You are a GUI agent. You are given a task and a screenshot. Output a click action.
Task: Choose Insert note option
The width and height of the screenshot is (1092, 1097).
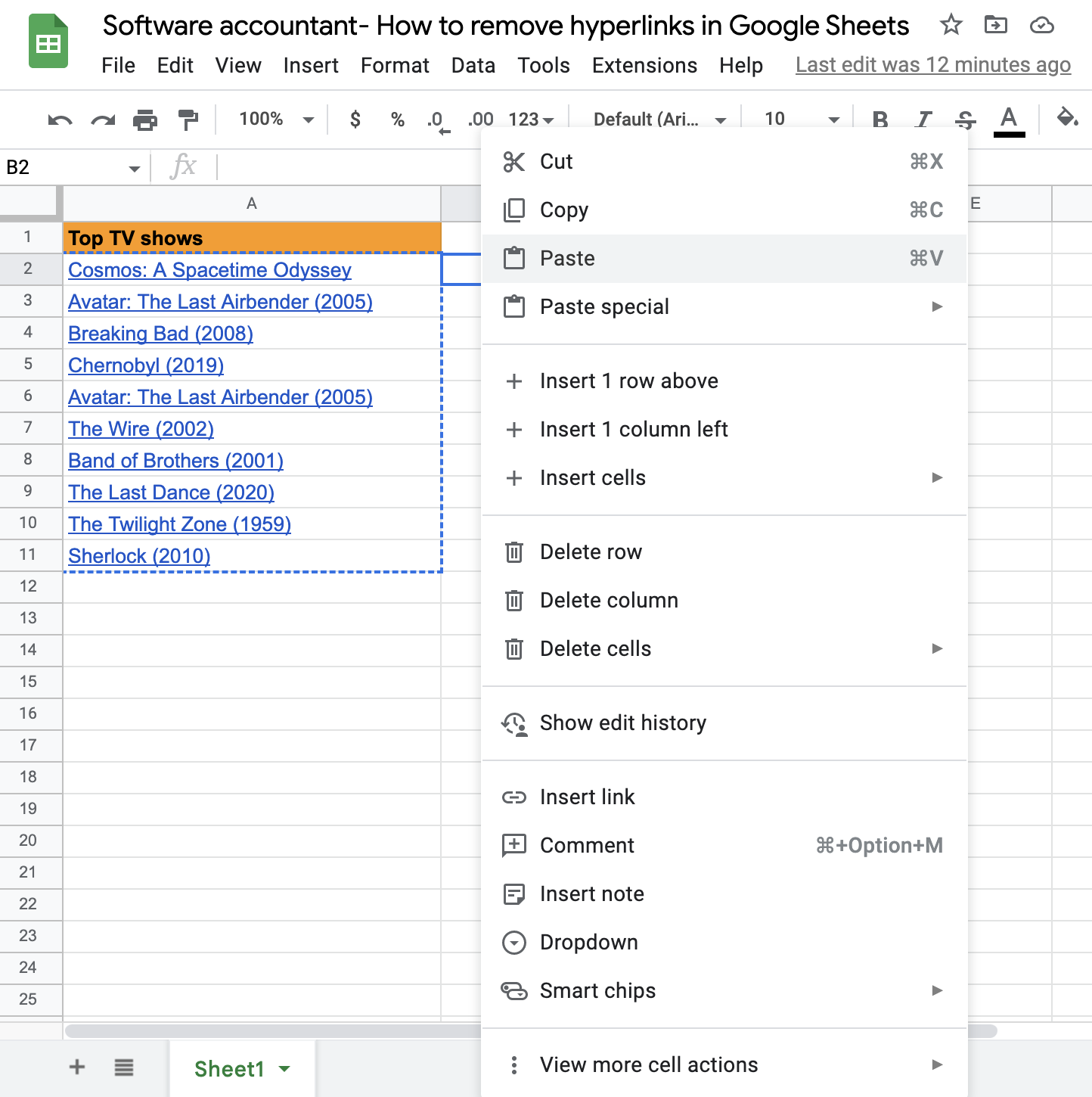coord(724,894)
